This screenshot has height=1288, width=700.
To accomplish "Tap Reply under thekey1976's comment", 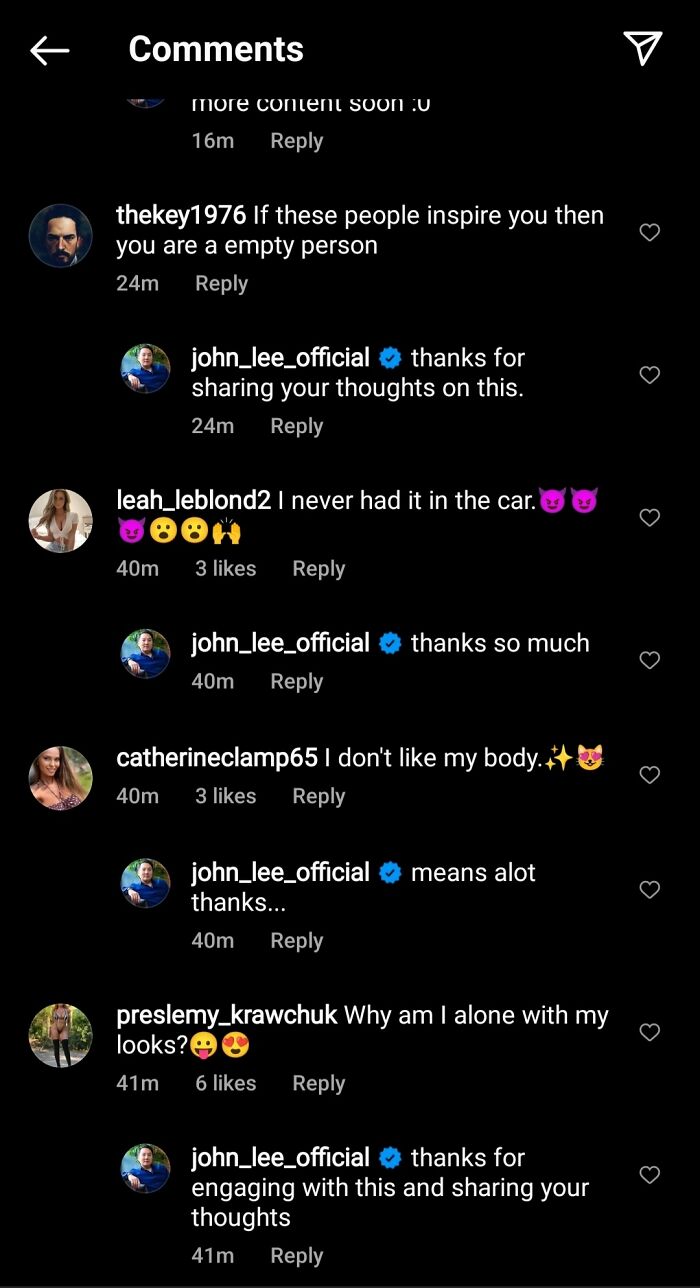I will (221, 283).
